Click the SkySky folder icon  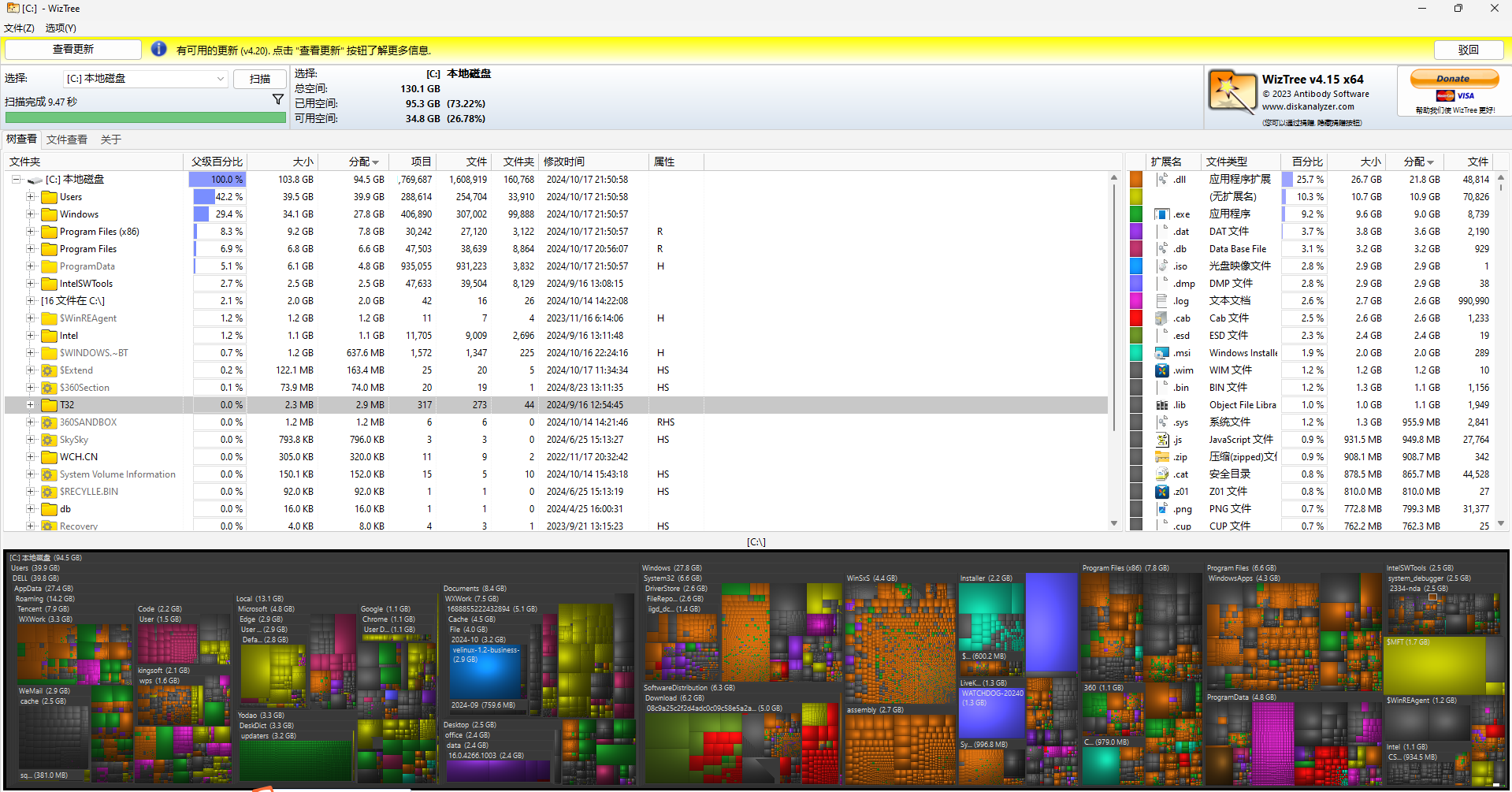pos(49,440)
